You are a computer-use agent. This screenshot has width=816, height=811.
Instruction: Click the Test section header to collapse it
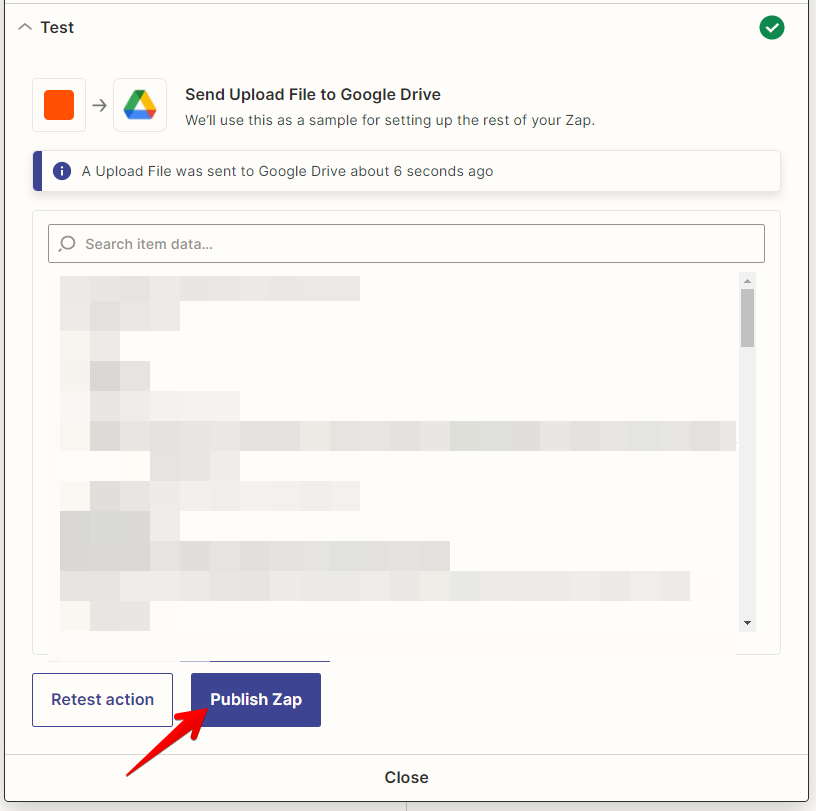coord(55,27)
